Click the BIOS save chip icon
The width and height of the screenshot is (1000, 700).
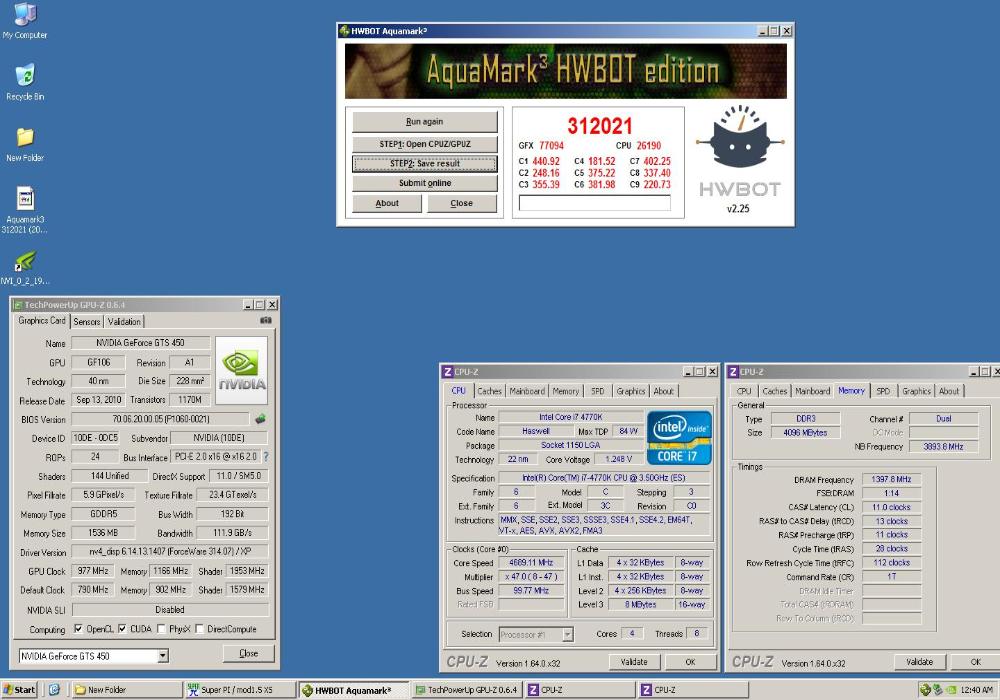[260, 419]
